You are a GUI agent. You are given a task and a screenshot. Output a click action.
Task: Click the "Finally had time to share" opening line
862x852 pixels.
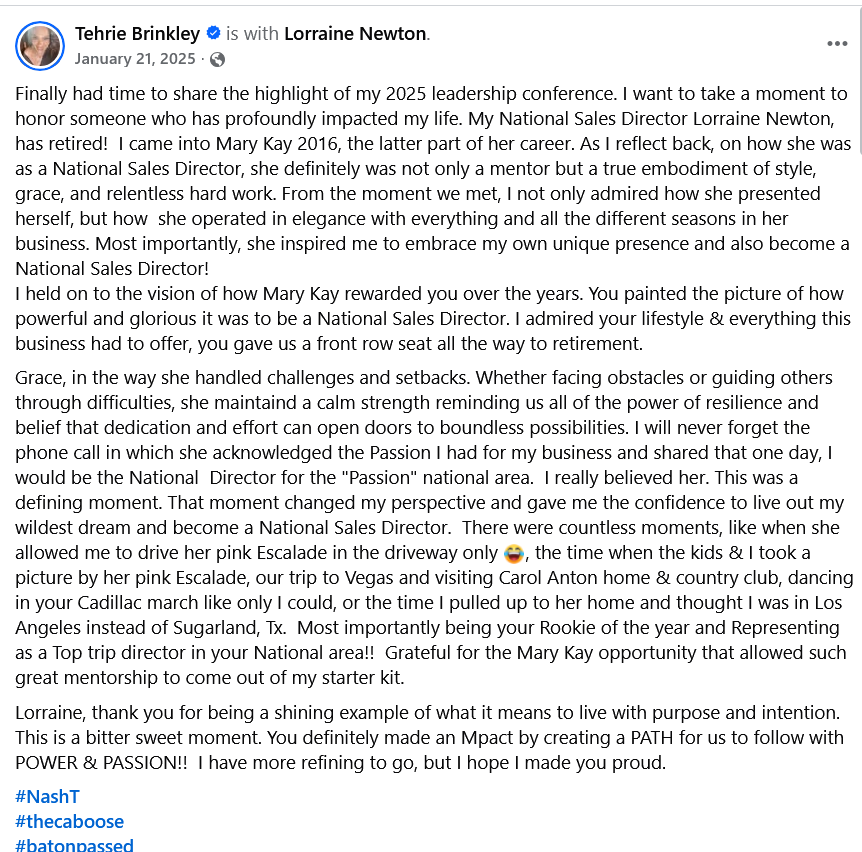click(120, 94)
